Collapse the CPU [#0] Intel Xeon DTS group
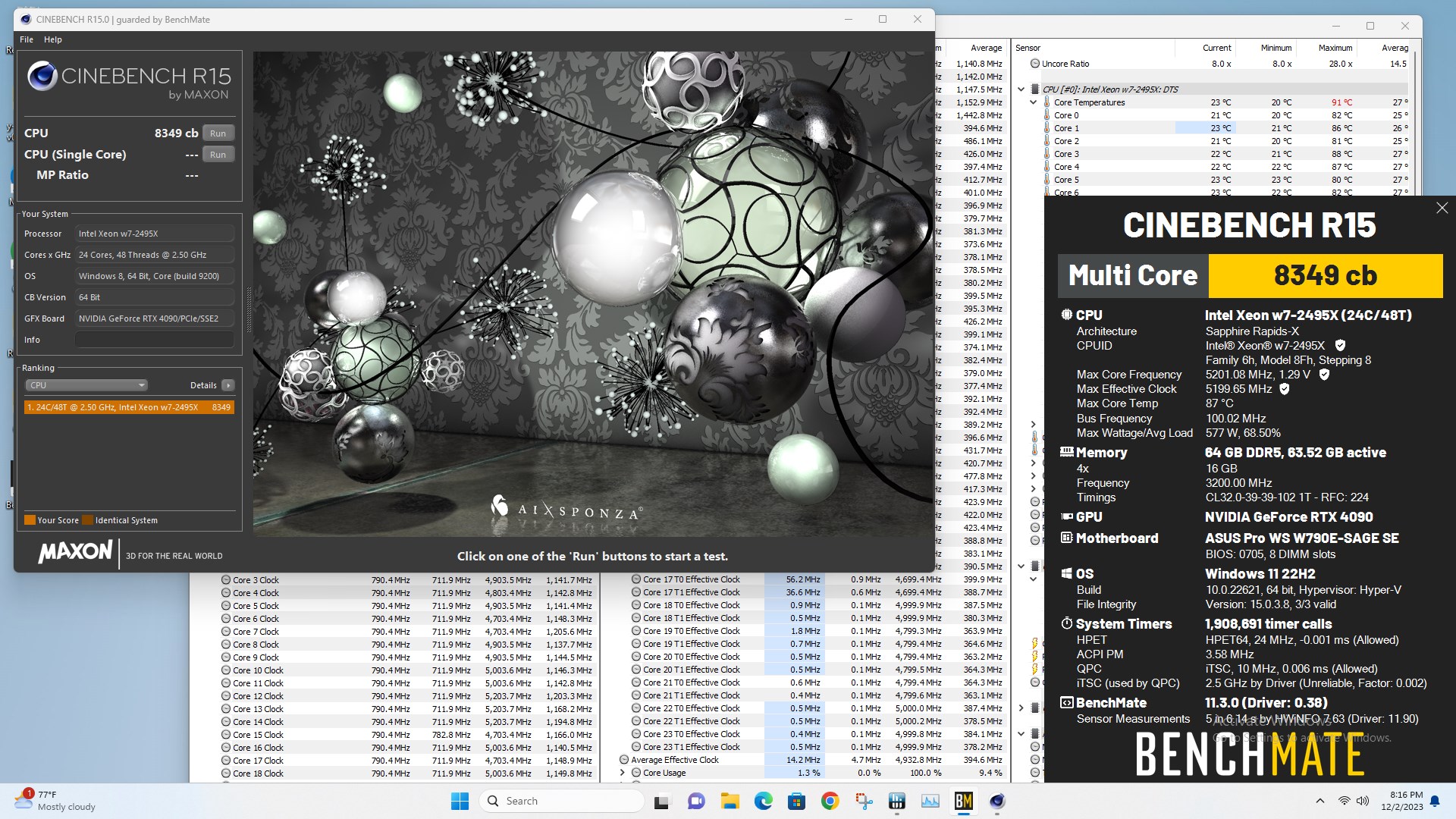 [x=1021, y=89]
